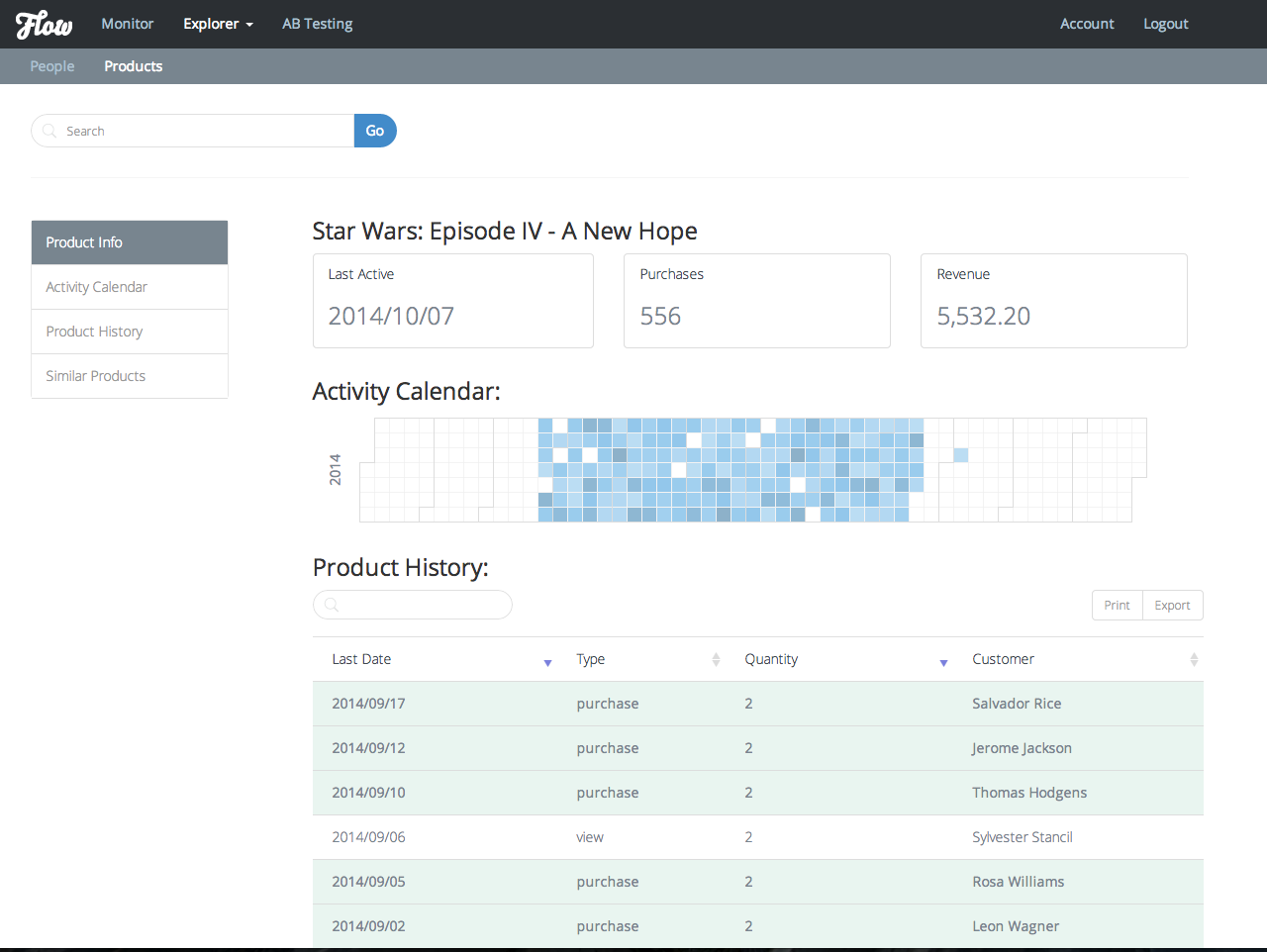Click the Last Active card
The image size is (1267, 952).
coord(453,301)
